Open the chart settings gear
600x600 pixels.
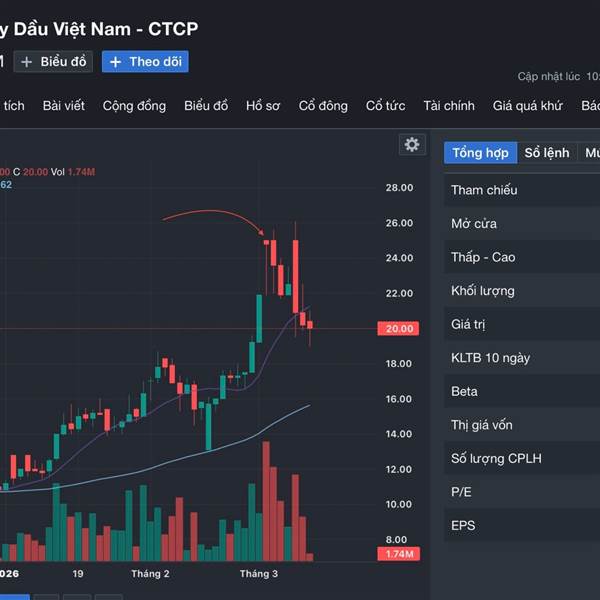pos(411,144)
